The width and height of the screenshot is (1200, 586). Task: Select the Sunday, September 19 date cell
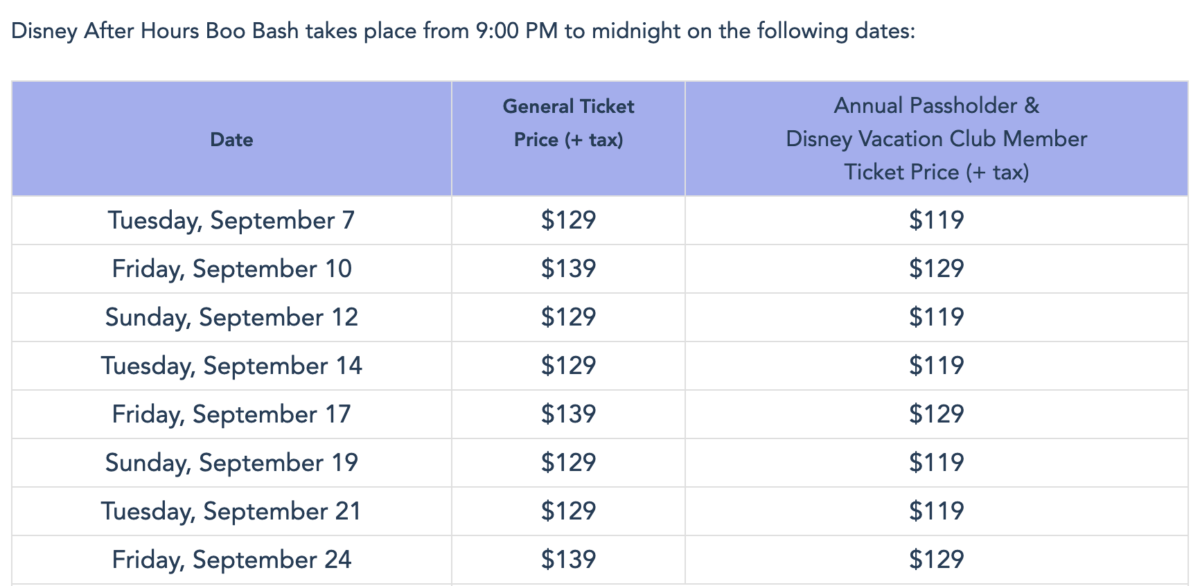(x=231, y=463)
